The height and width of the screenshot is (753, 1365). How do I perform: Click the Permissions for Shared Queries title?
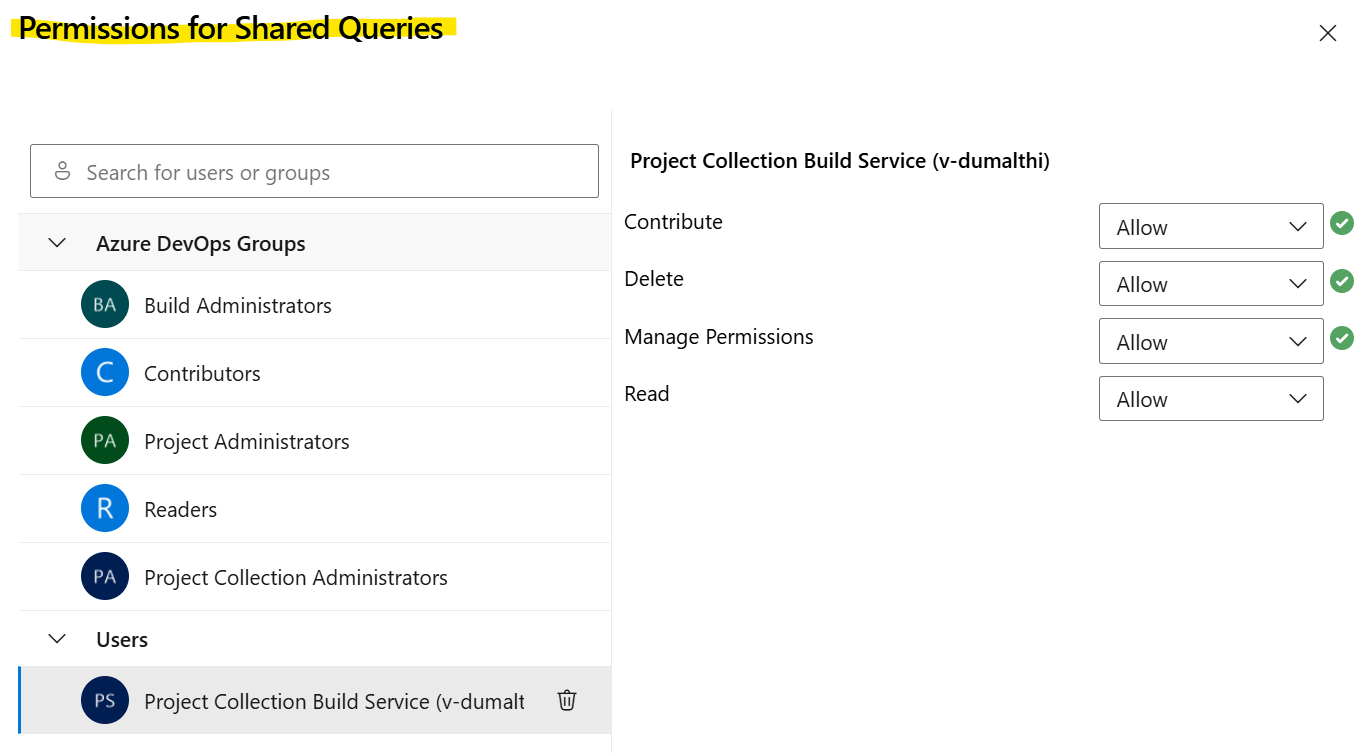pyautogui.click(x=231, y=29)
